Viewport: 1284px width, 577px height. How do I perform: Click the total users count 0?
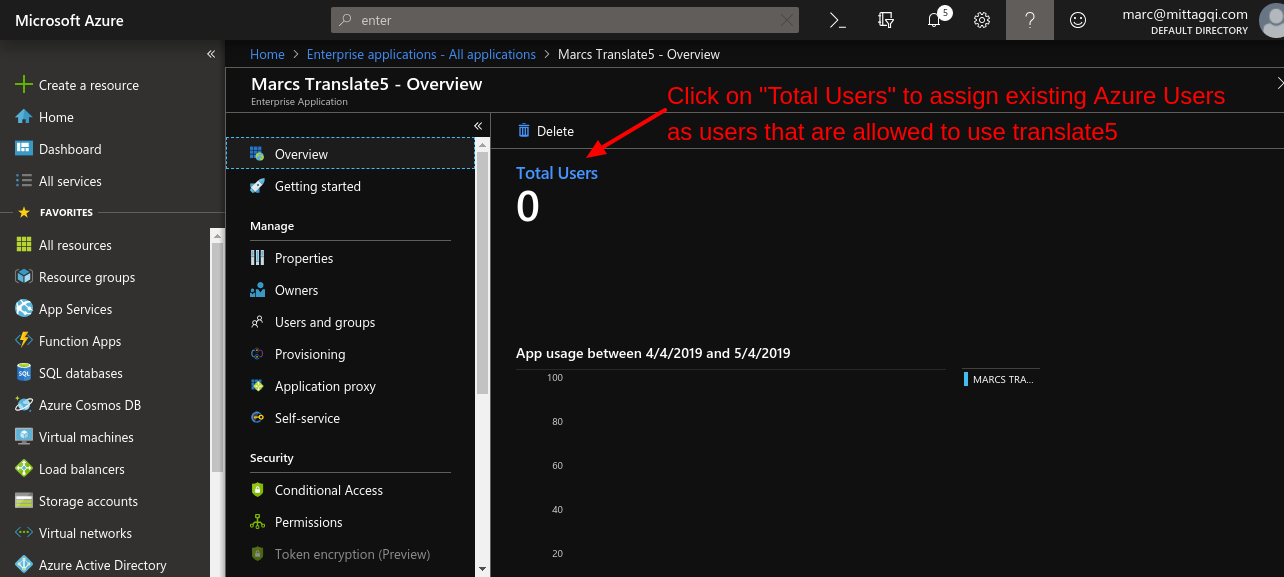coord(527,207)
